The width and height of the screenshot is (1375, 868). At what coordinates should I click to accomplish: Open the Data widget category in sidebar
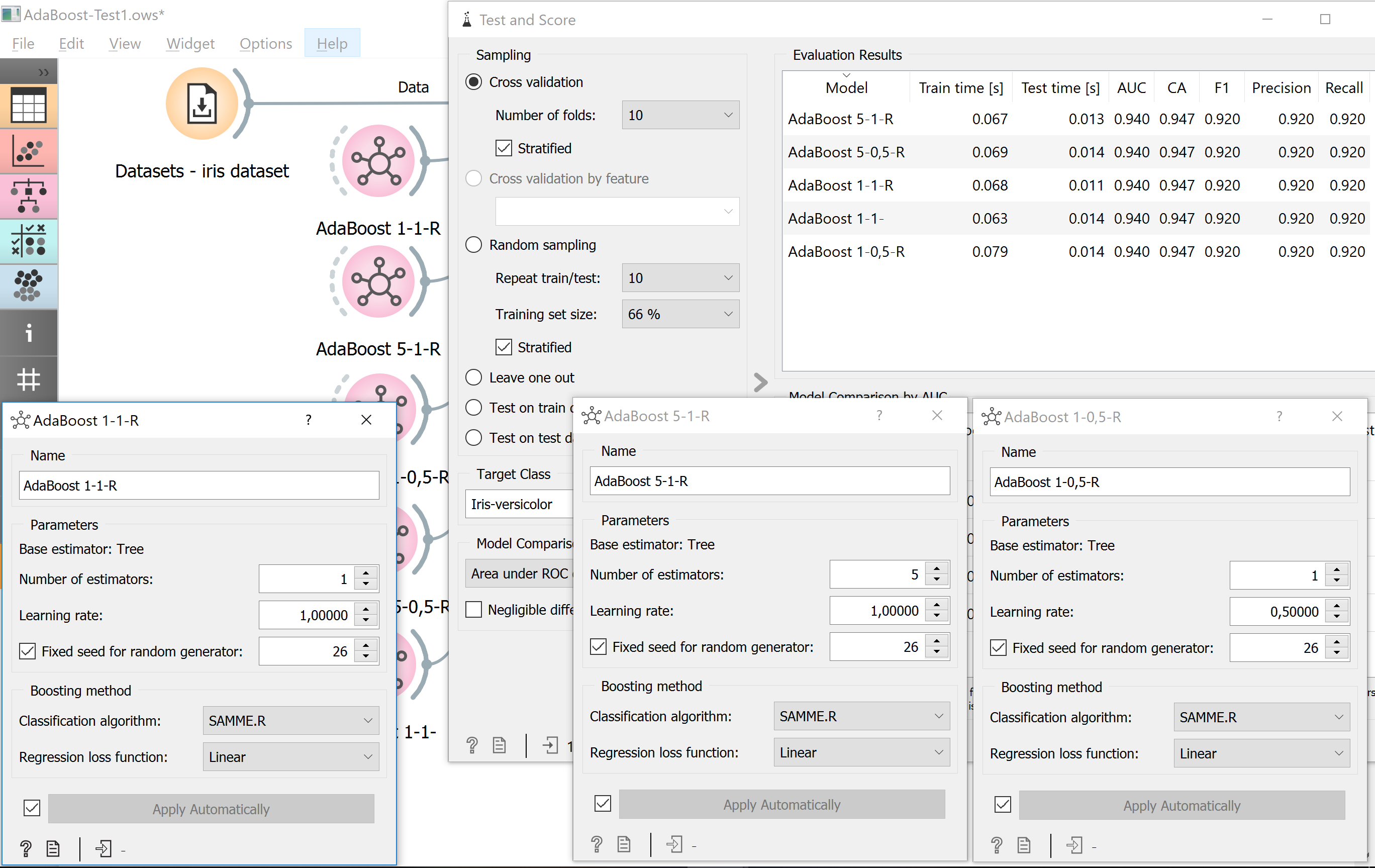29,106
